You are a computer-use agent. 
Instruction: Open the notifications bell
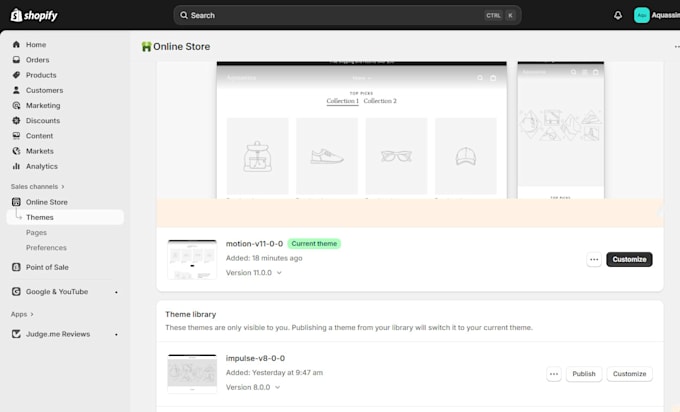tap(618, 15)
